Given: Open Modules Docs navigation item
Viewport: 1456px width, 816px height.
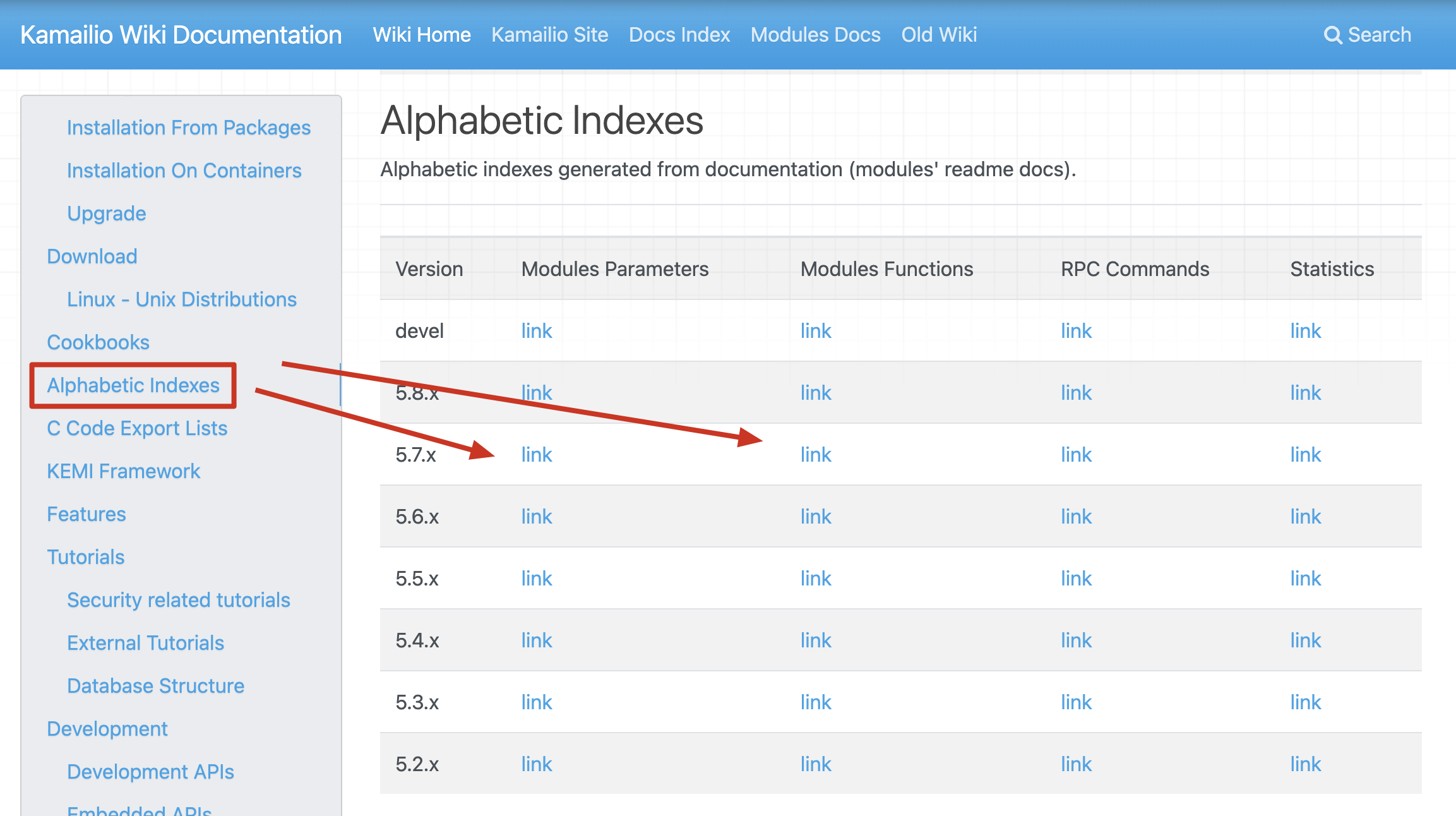Looking at the screenshot, I should [x=815, y=35].
